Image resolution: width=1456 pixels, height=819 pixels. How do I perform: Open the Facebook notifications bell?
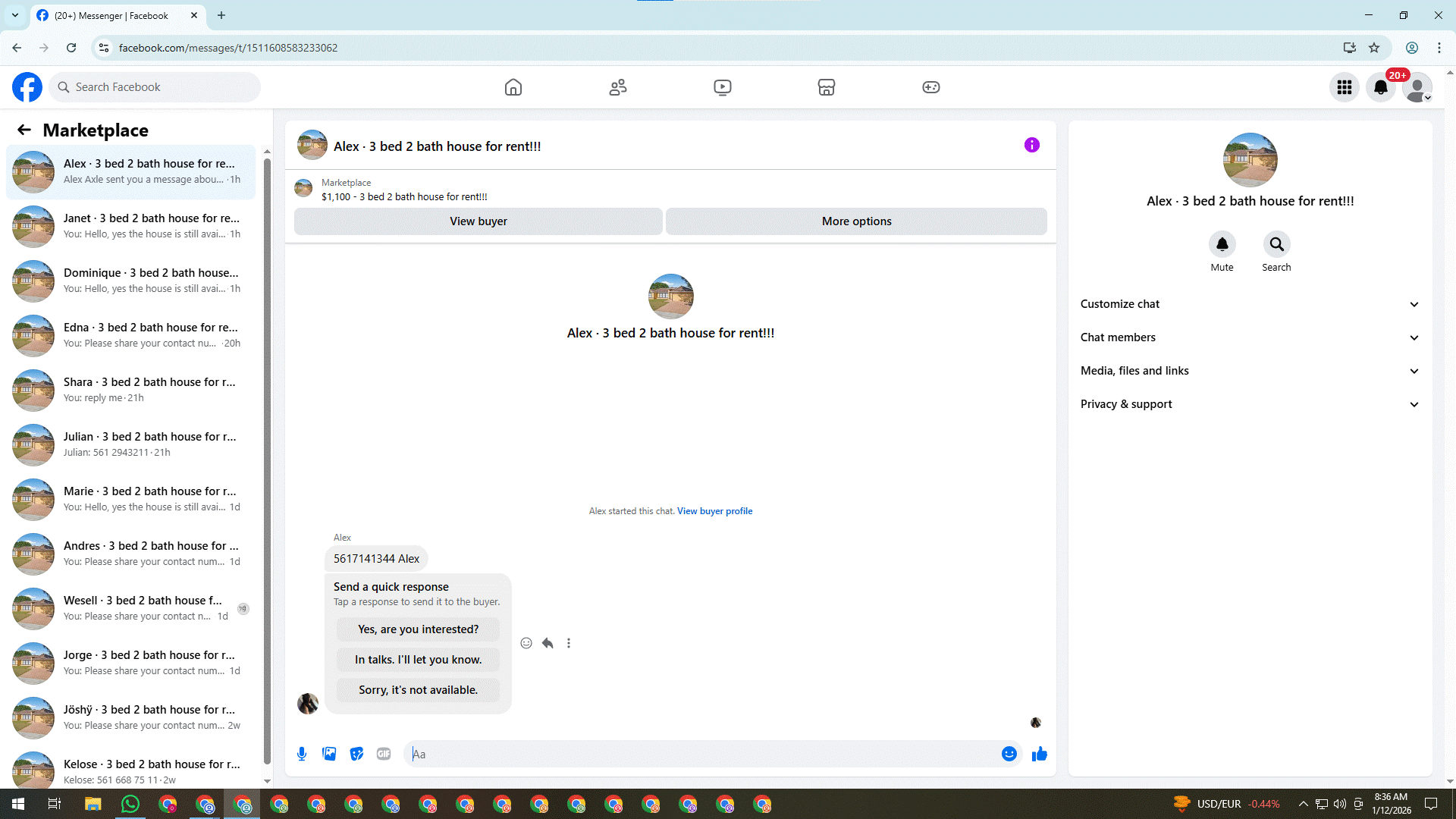click(1381, 87)
